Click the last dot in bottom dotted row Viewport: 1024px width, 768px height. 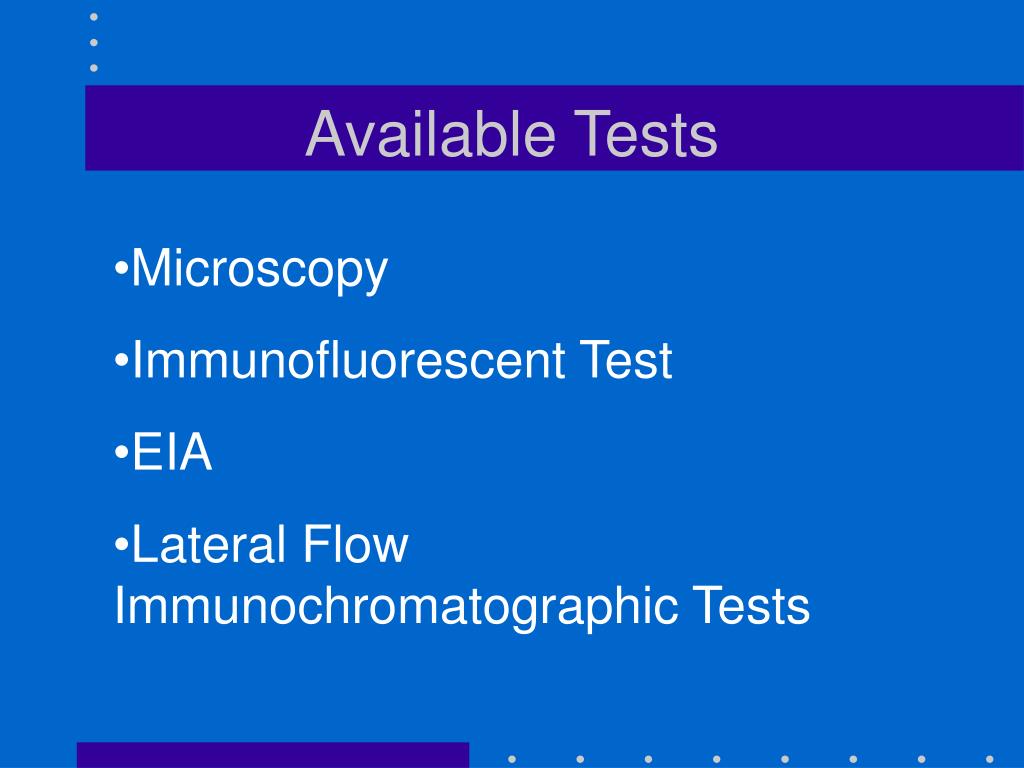click(x=990, y=759)
